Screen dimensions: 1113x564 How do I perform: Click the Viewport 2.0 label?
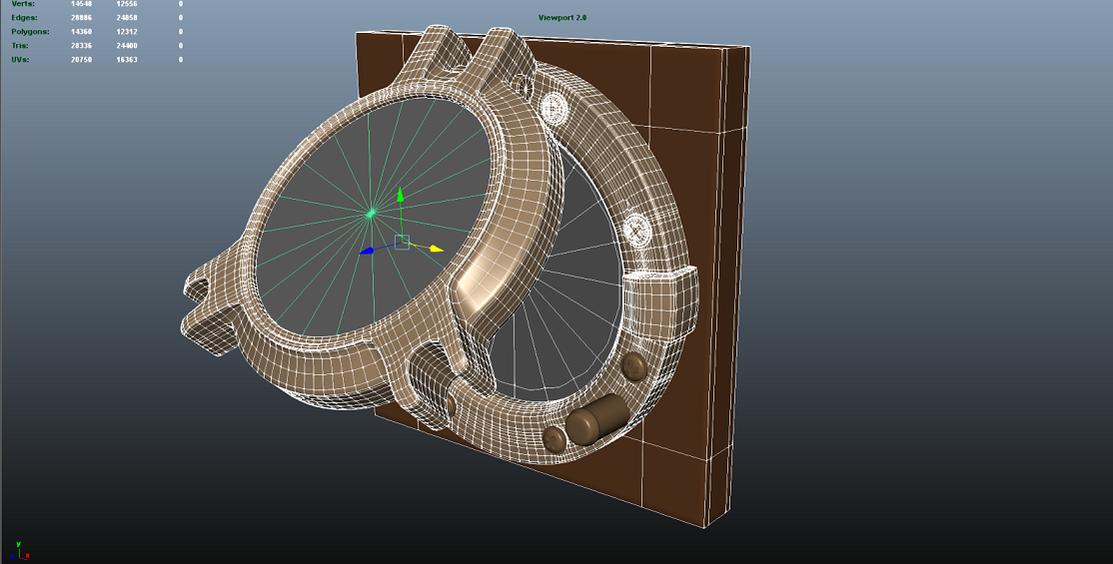click(x=562, y=18)
